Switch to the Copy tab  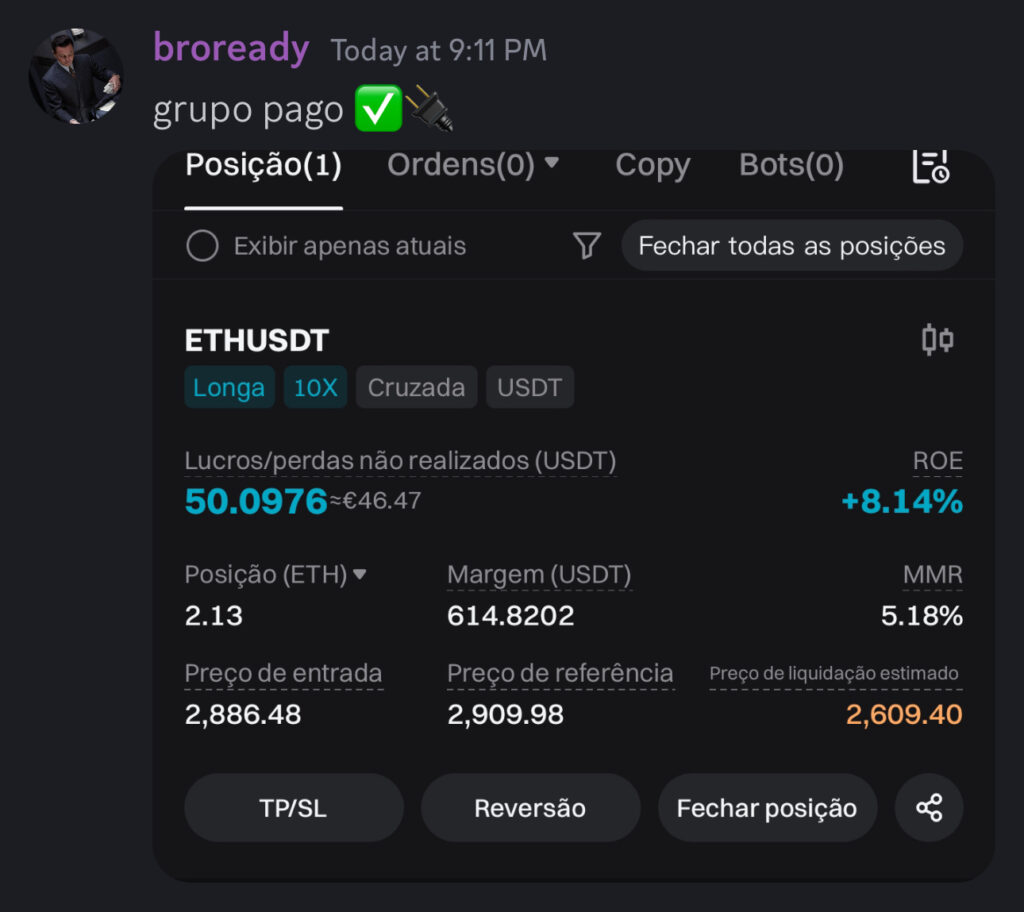tap(652, 165)
